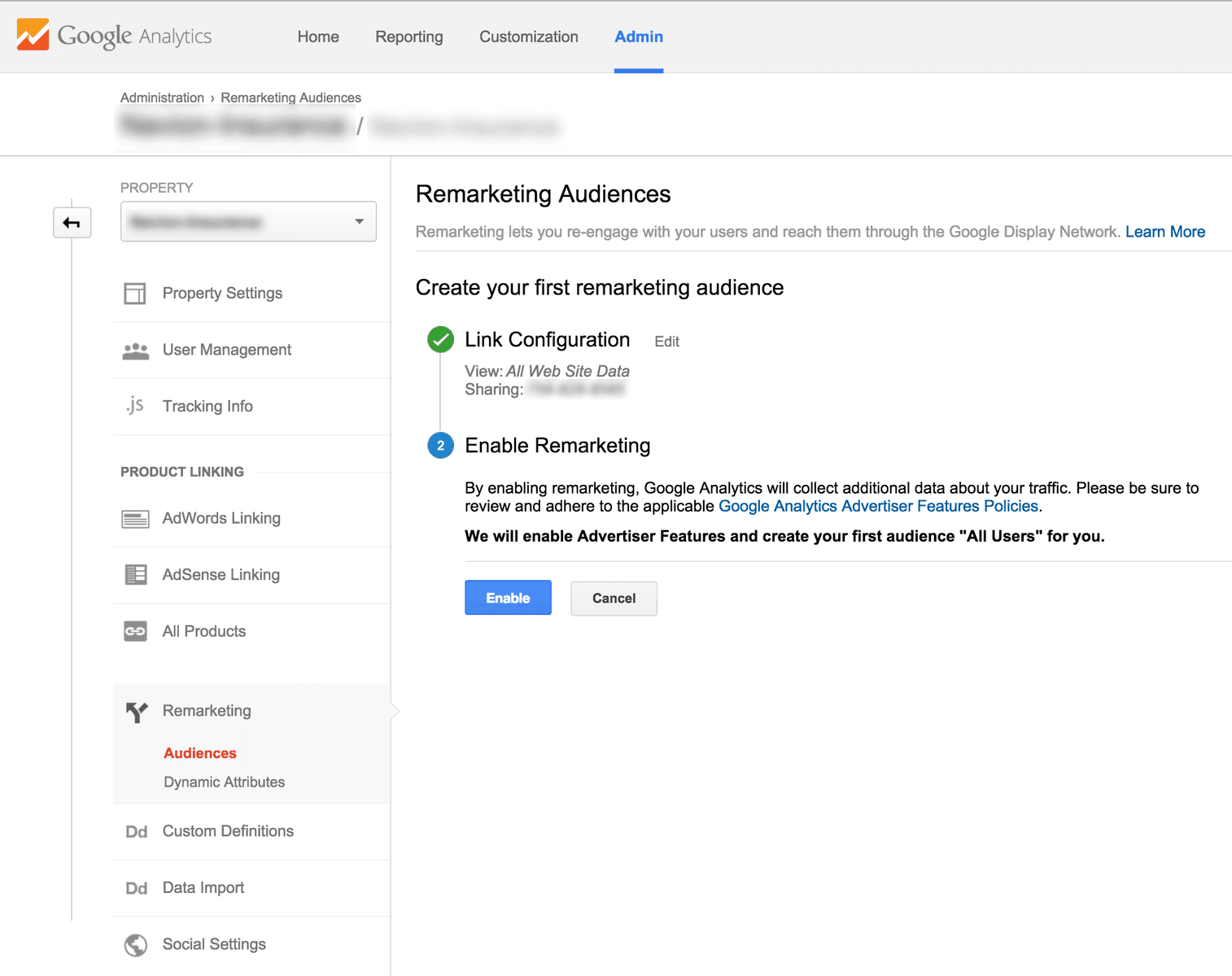Collapse the Remarketing section
The height and width of the screenshot is (976, 1232).
click(x=207, y=711)
